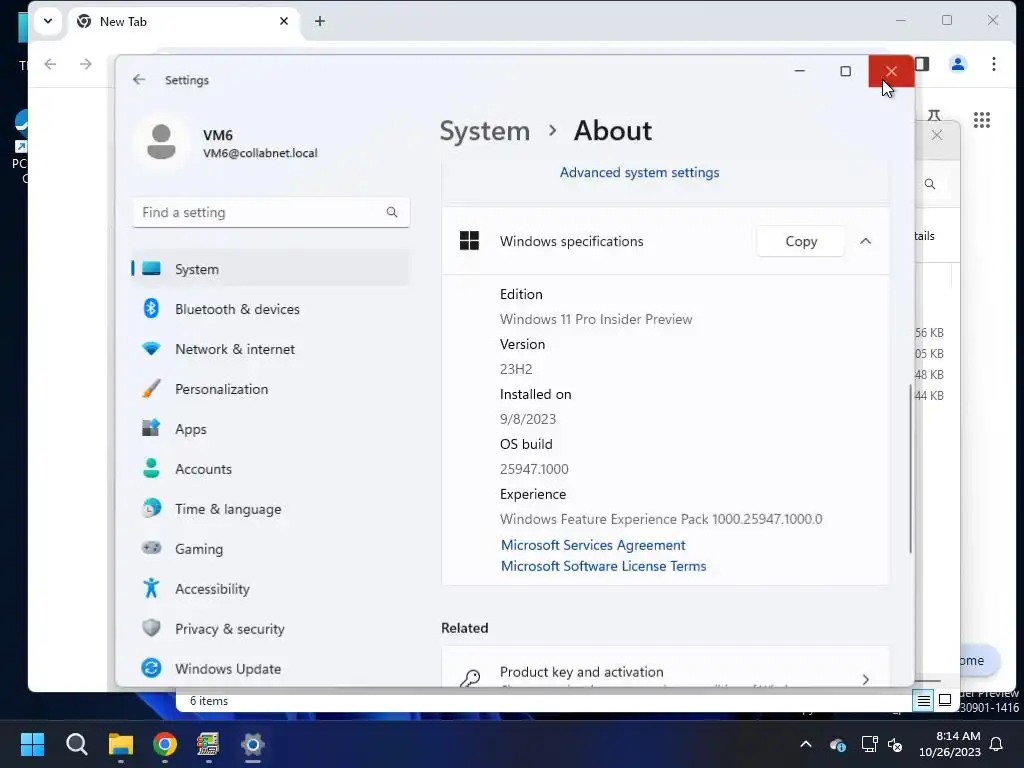Viewport: 1024px width, 768px height.
Task: Switch to Chrome from the taskbar
Action: click(x=165, y=744)
